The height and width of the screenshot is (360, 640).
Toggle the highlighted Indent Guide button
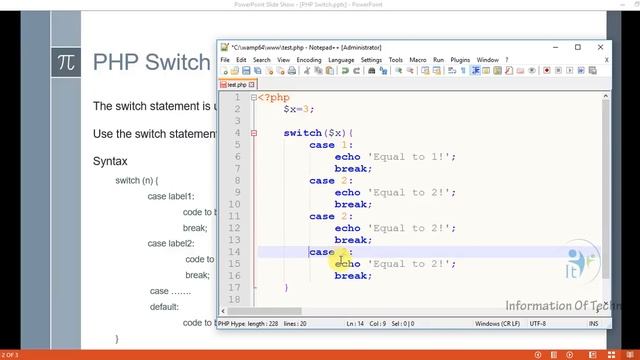476,71
